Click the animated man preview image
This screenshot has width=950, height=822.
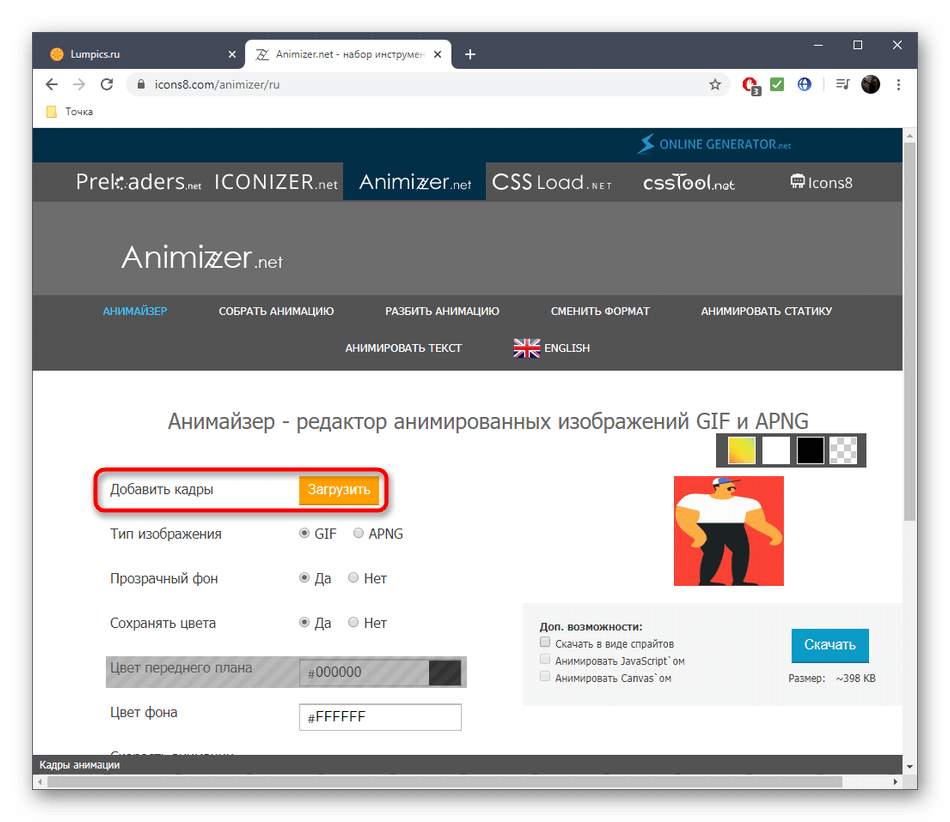point(729,531)
